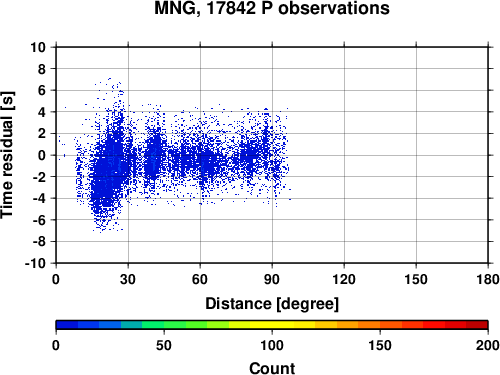Click the y-axis tick label '-8'
This screenshot has height=375, width=500.
39,242
